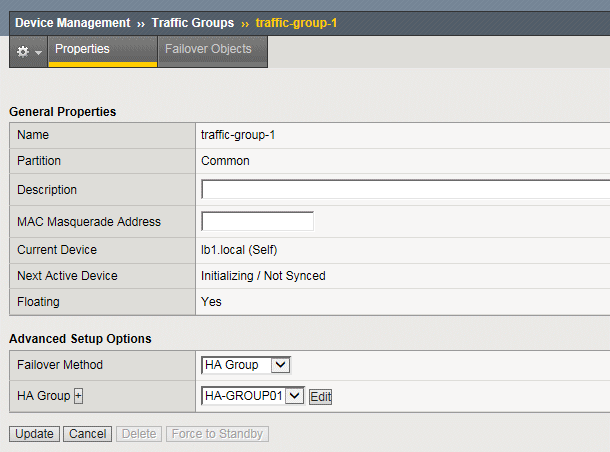Cancel the traffic group changes
Viewport: 610px width, 452px height.
click(88, 434)
